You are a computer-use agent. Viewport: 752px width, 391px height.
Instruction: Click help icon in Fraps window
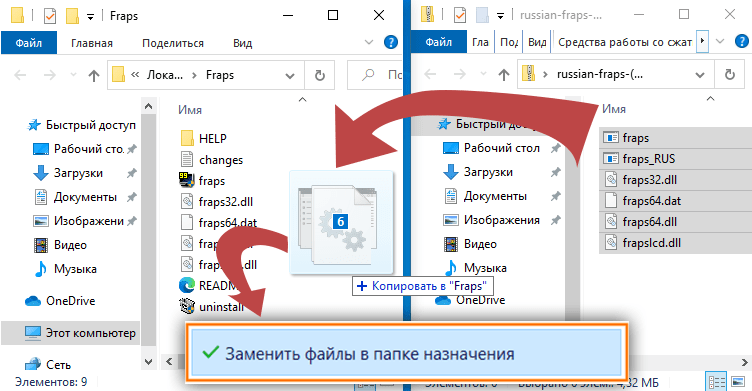pyautogui.click(x=391, y=42)
